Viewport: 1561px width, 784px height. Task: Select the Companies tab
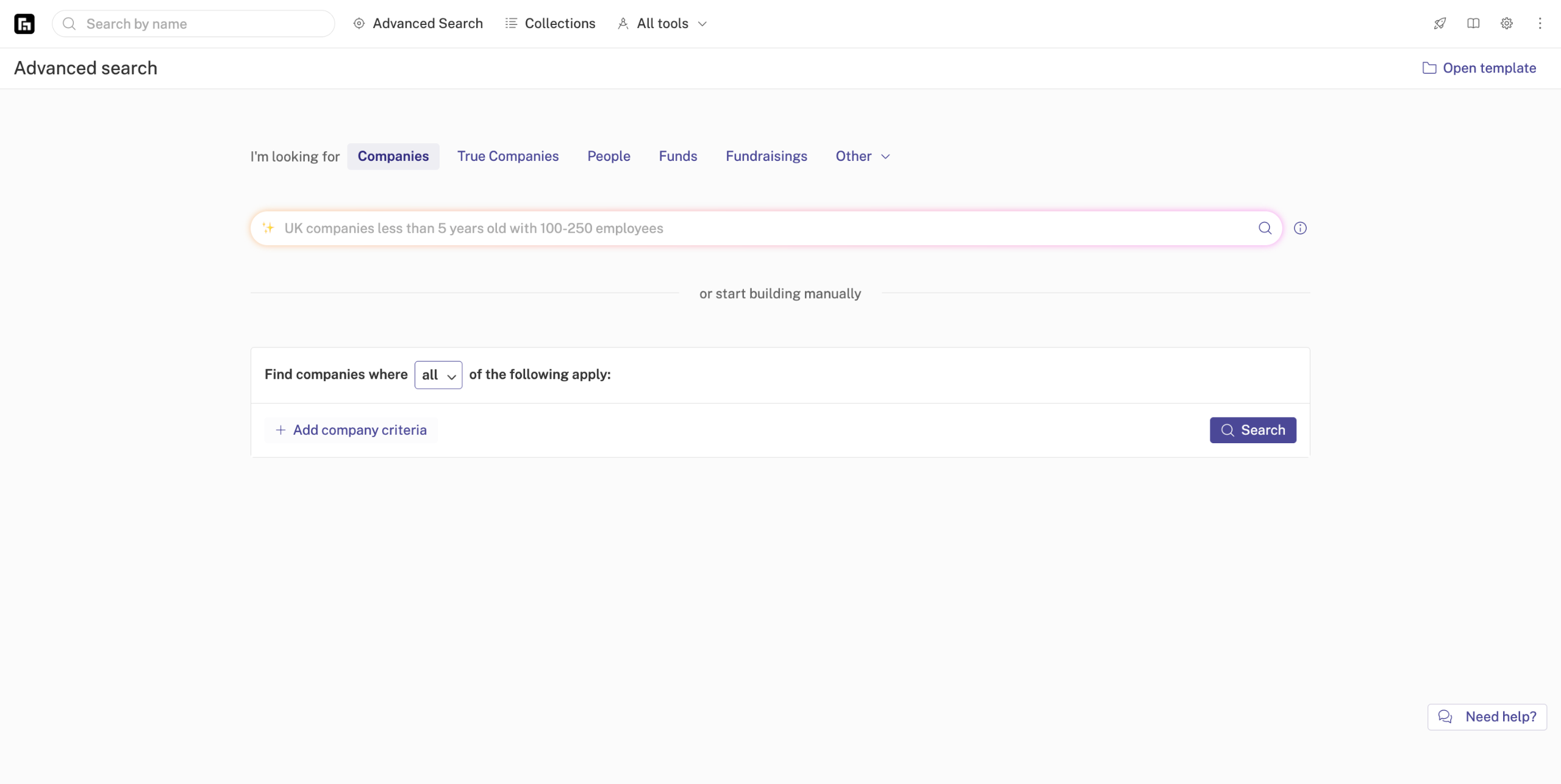pos(393,156)
